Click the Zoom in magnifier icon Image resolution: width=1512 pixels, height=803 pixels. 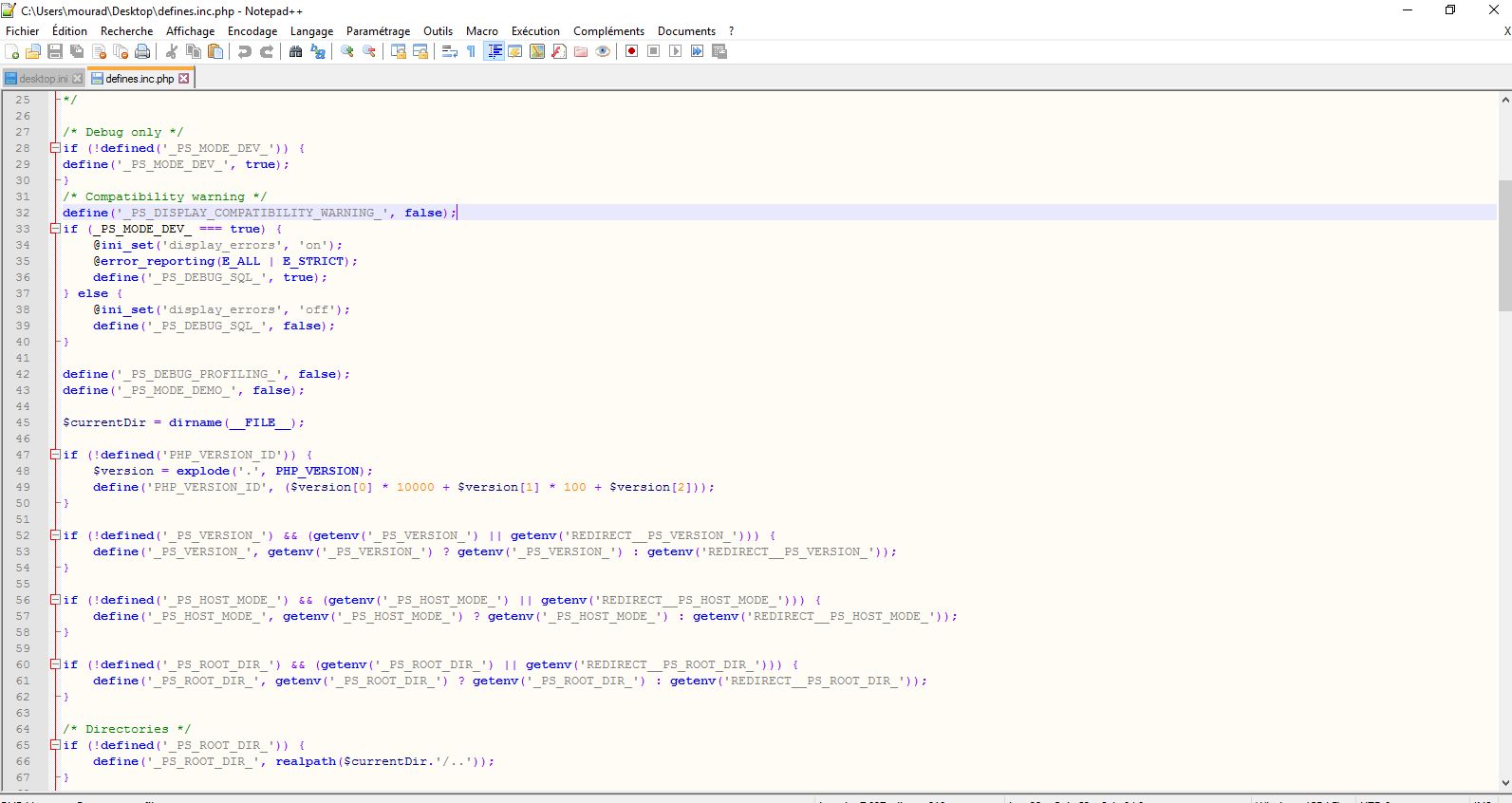pos(347,51)
